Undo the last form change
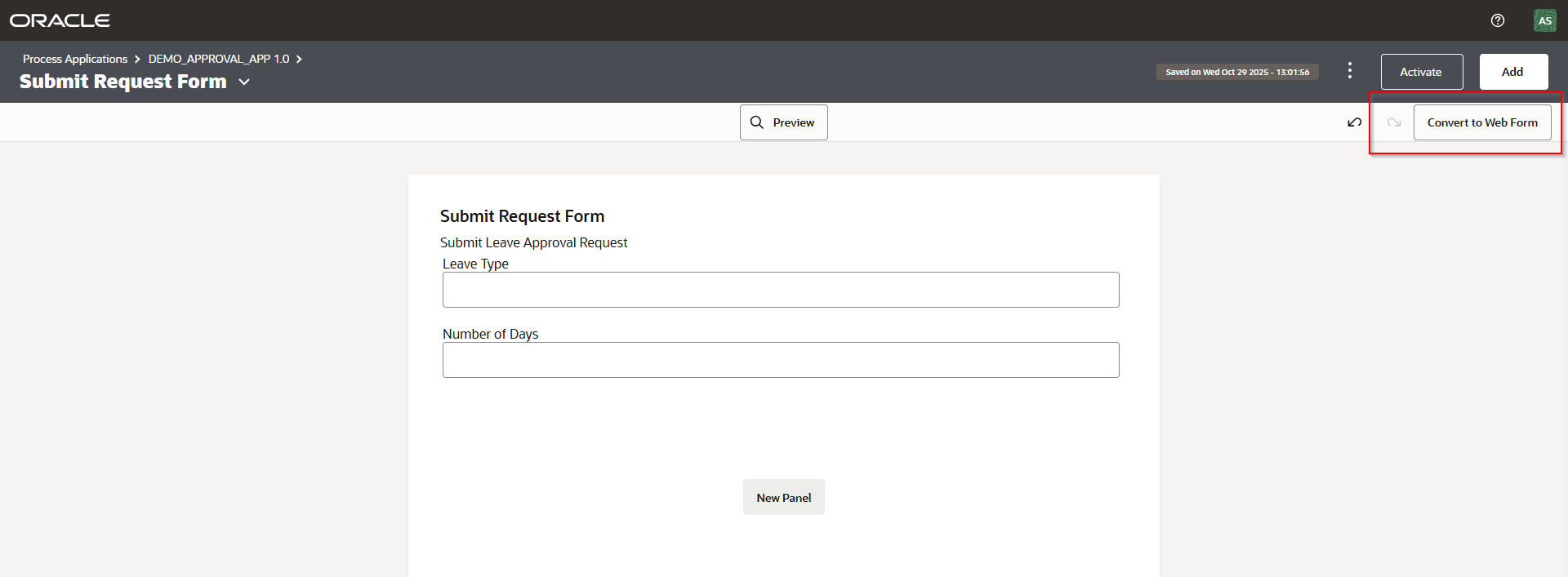Image resolution: width=1568 pixels, height=577 pixels. tap(1354, 122)
